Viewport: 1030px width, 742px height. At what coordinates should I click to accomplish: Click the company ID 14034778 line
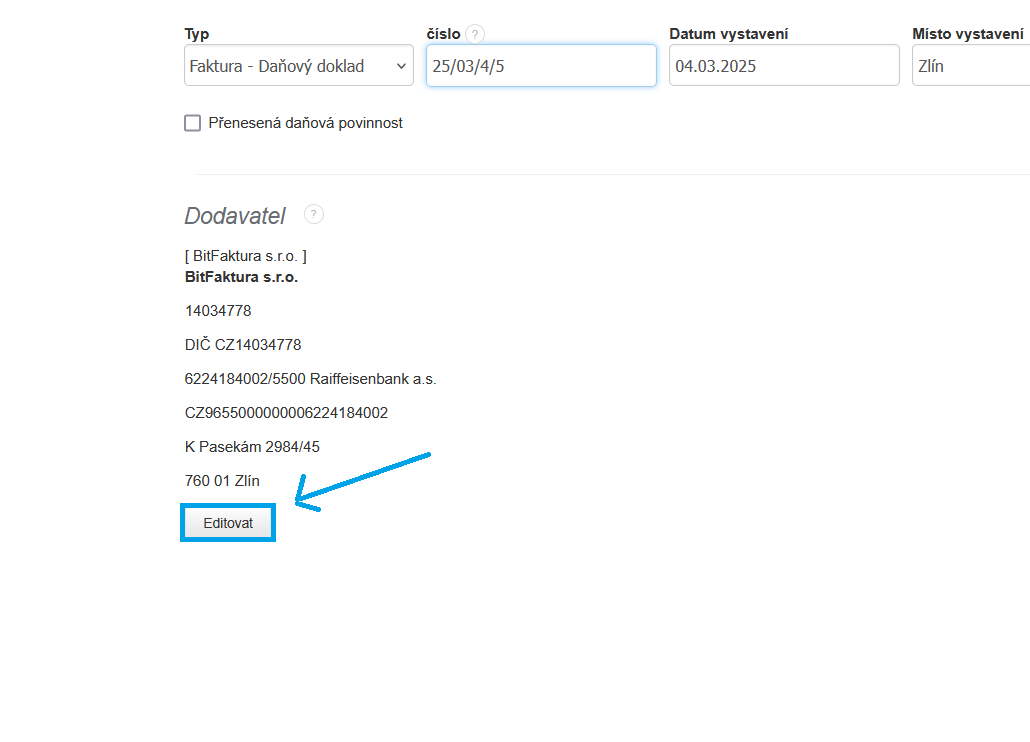click(218, 311)
